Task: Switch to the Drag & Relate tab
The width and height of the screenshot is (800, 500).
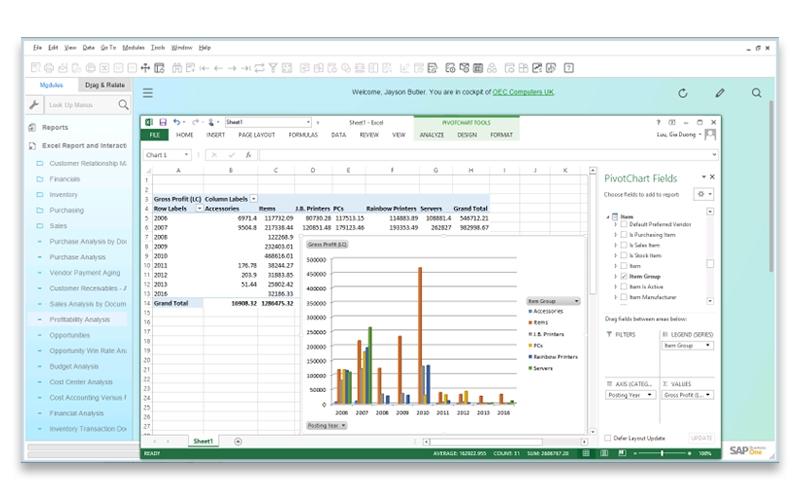Action: tap(105, 85)
